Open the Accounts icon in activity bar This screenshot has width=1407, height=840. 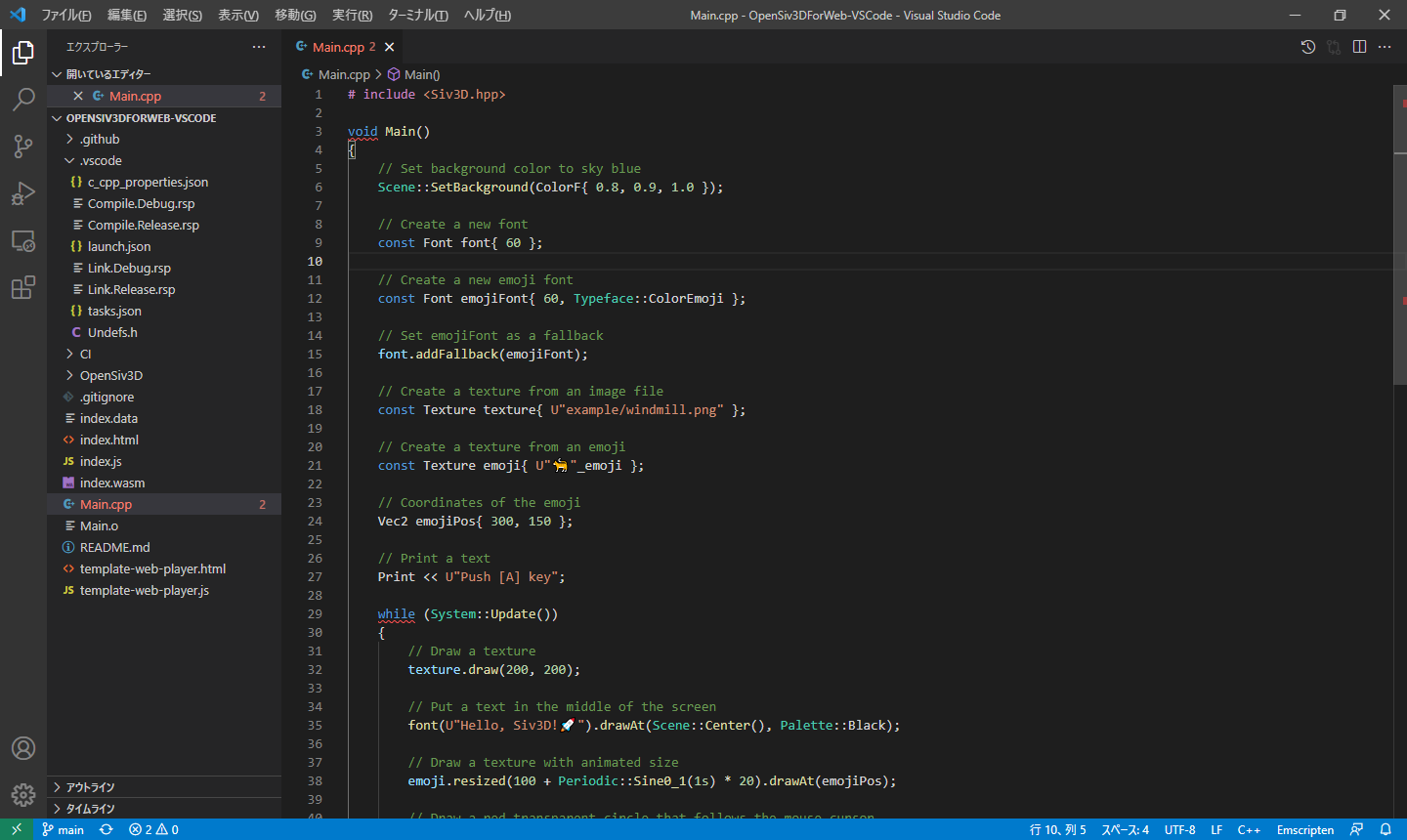coord(23,748)
